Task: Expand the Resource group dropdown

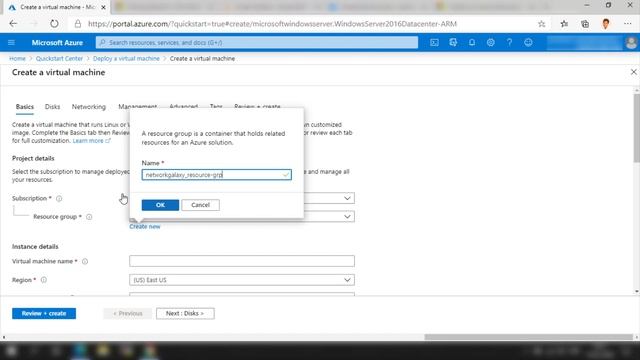Action: click(347, 216)
